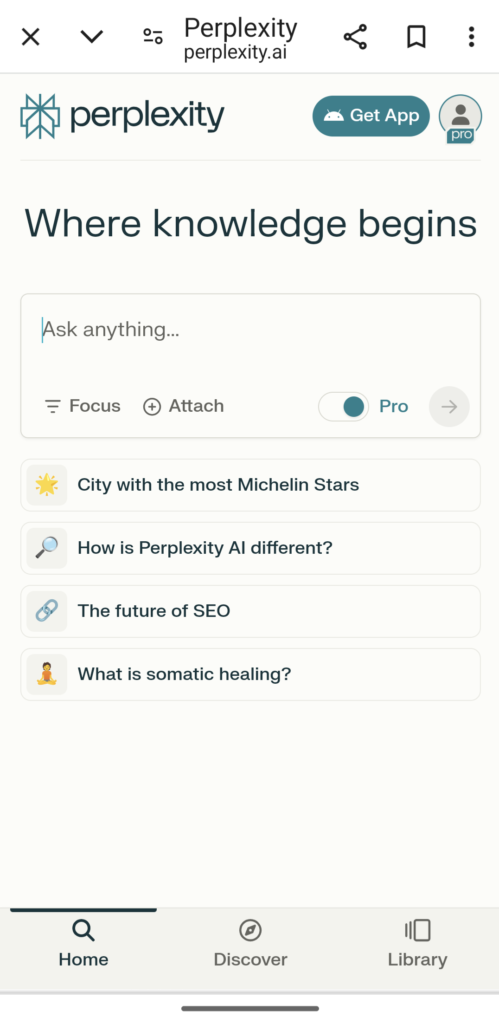Image resolution: width=499 pixels, height=1024 pixels.
Task: Bookmark this page with the bookmark icon
Action: point(416,37)
